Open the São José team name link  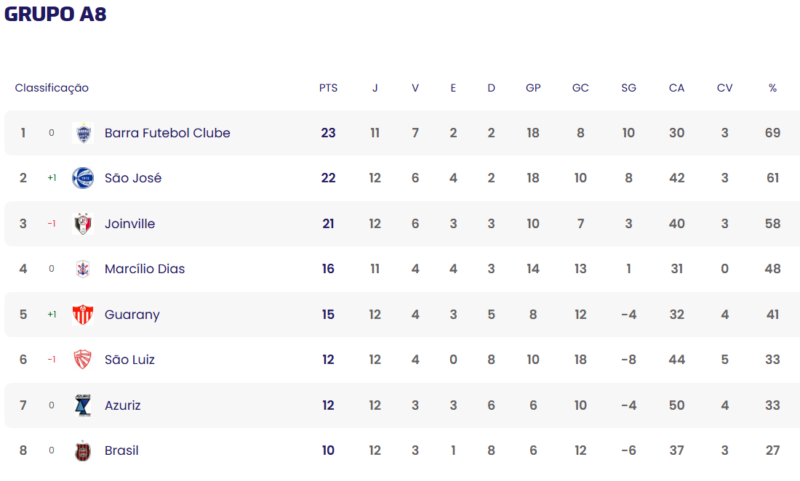click(133, 178)
